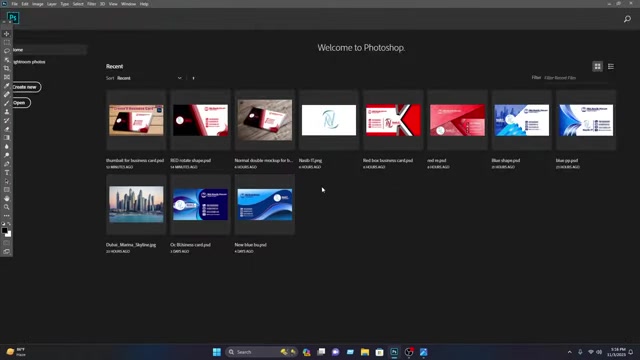Select the Horizontal Type tool

tap(7, 172)
